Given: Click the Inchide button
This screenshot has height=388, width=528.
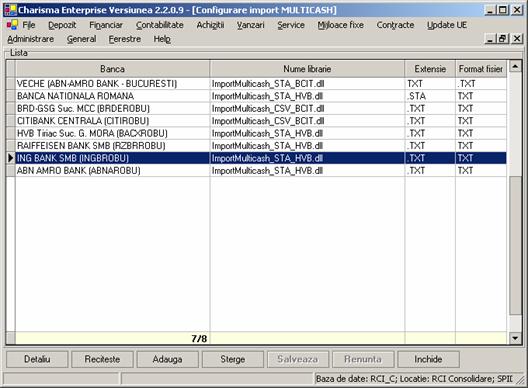Looking at the screenshot, I should coord(428,359).
